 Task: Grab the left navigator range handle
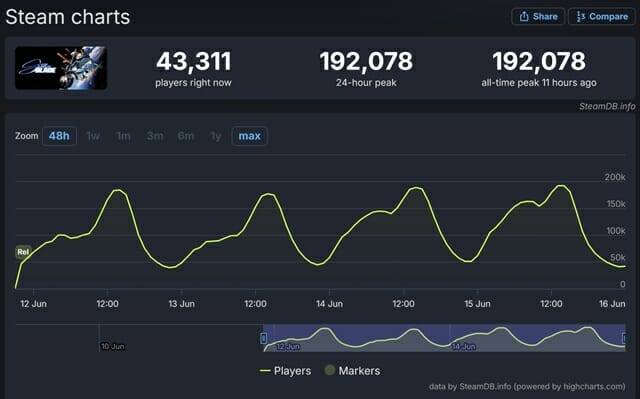pos(264,338)
